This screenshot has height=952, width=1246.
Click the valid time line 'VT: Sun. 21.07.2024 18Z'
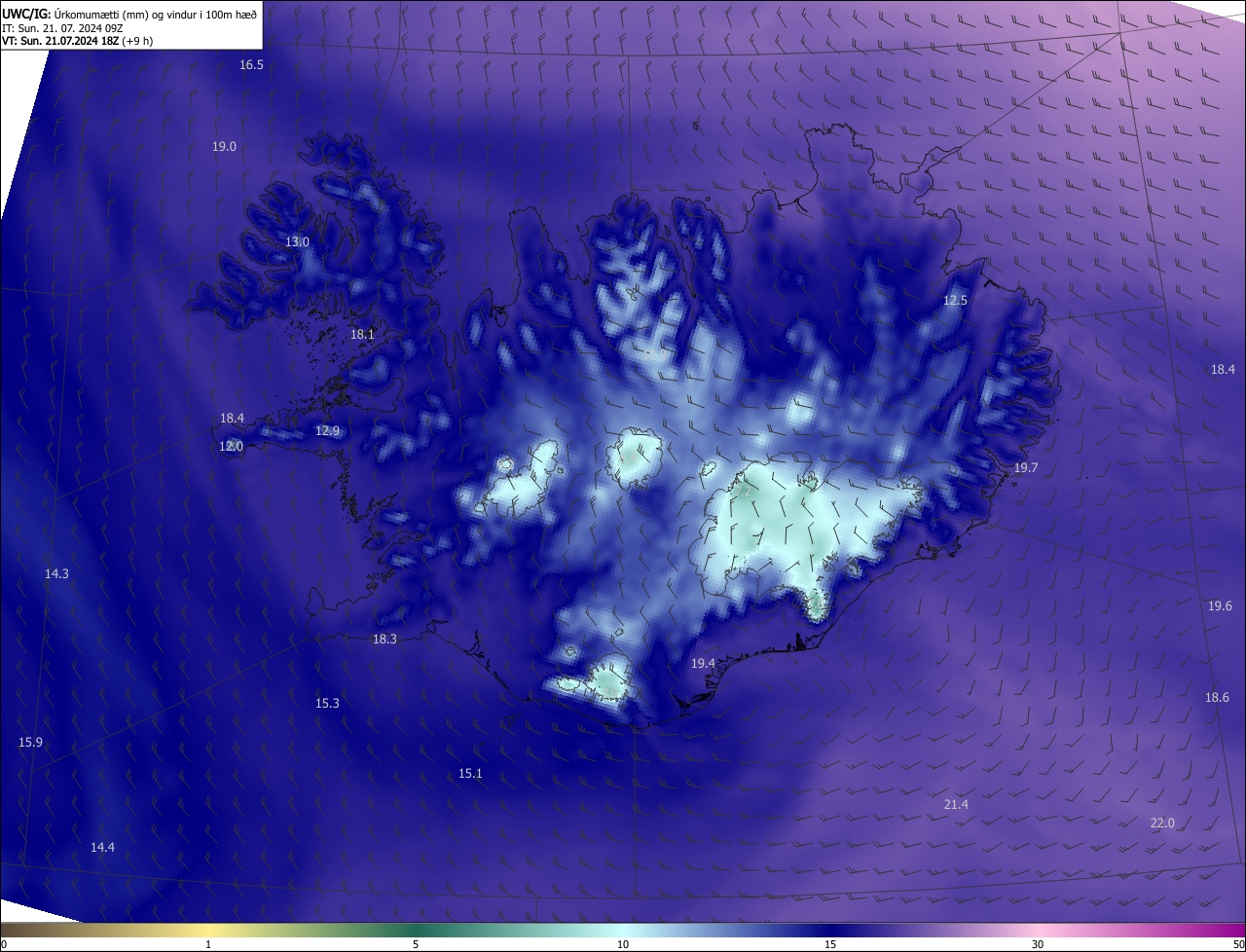(60, 40)
